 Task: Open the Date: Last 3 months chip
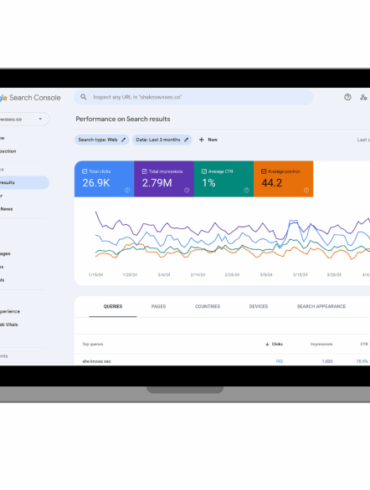pos(162,140)
